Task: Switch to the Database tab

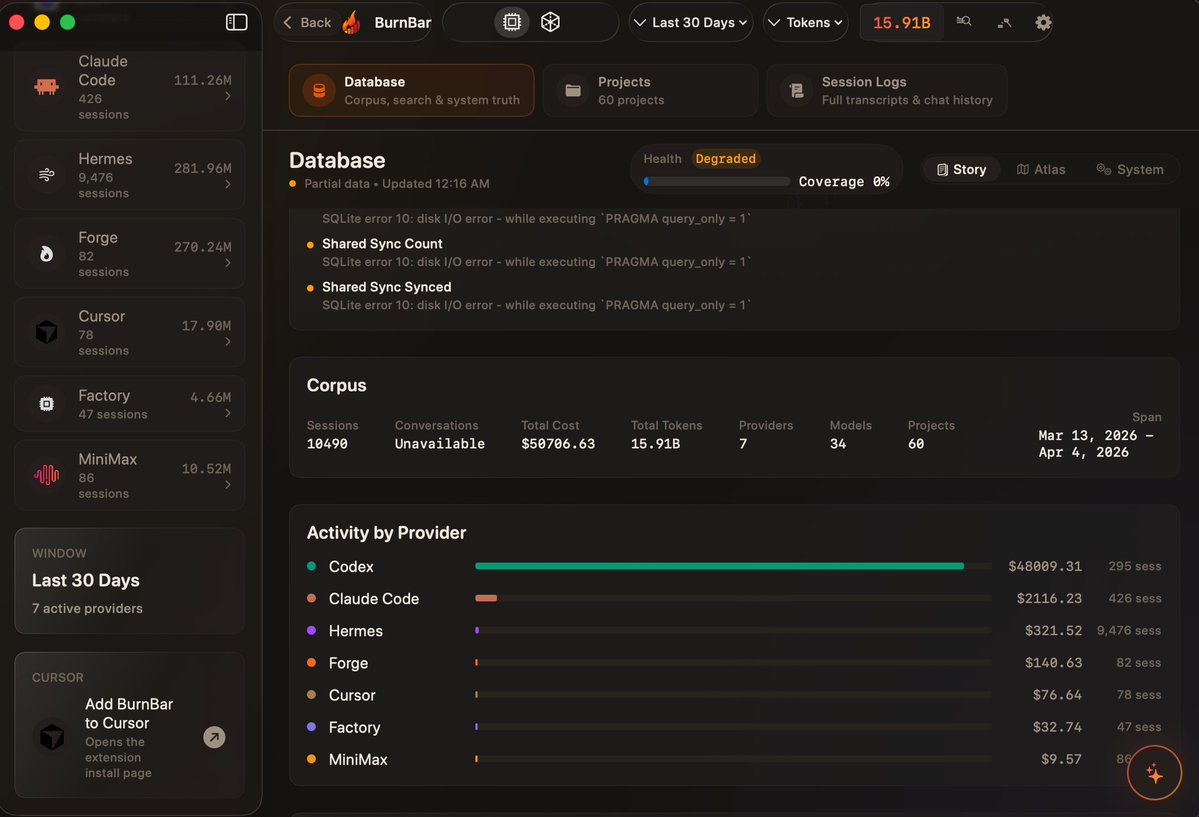Action: click(411, 90)
